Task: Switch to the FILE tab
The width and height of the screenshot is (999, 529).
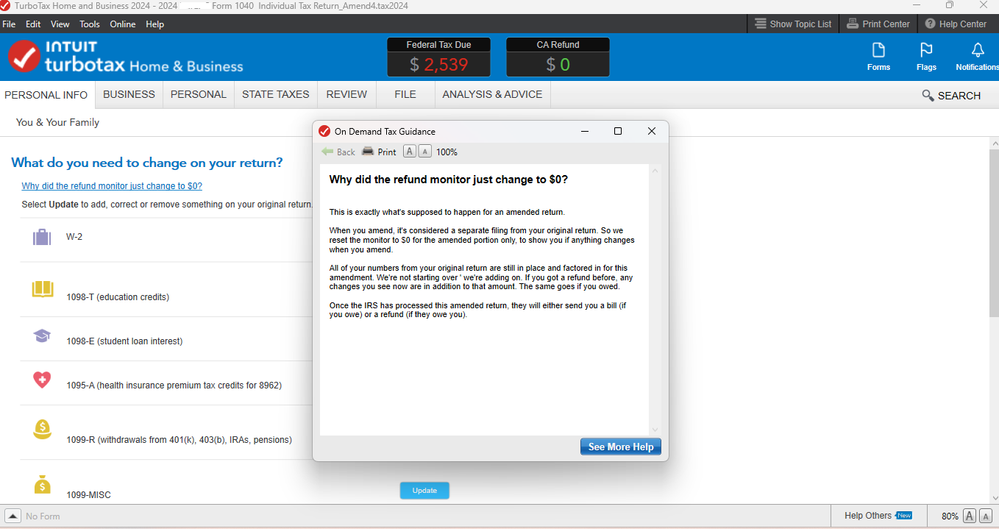Action: tap(405, 94)
